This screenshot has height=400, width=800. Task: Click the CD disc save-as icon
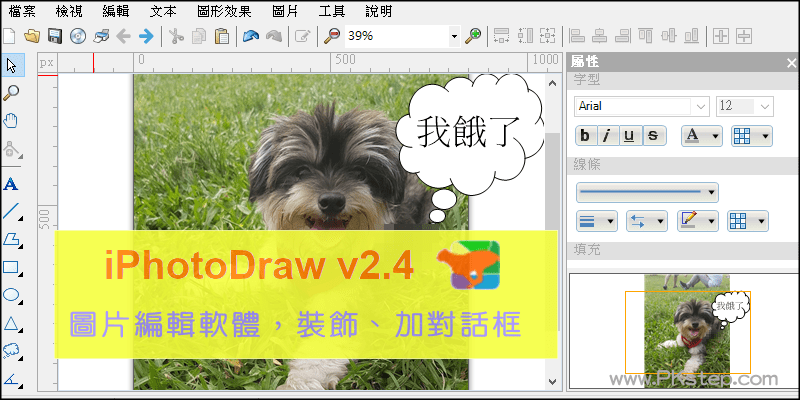[78, 36]
